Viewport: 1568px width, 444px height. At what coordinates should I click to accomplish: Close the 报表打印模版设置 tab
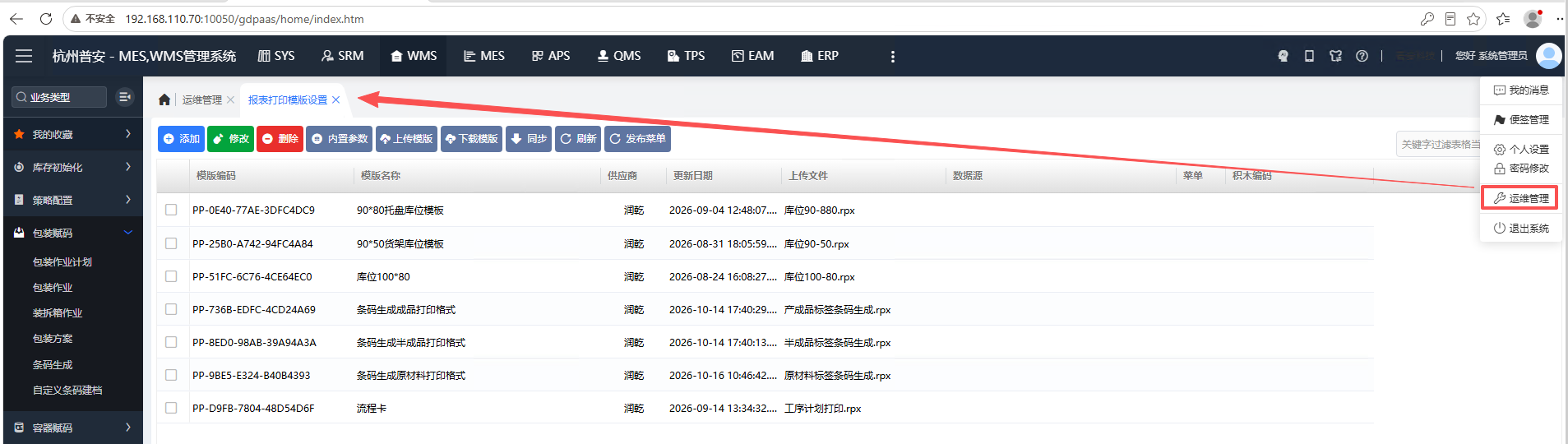[336, 99]
